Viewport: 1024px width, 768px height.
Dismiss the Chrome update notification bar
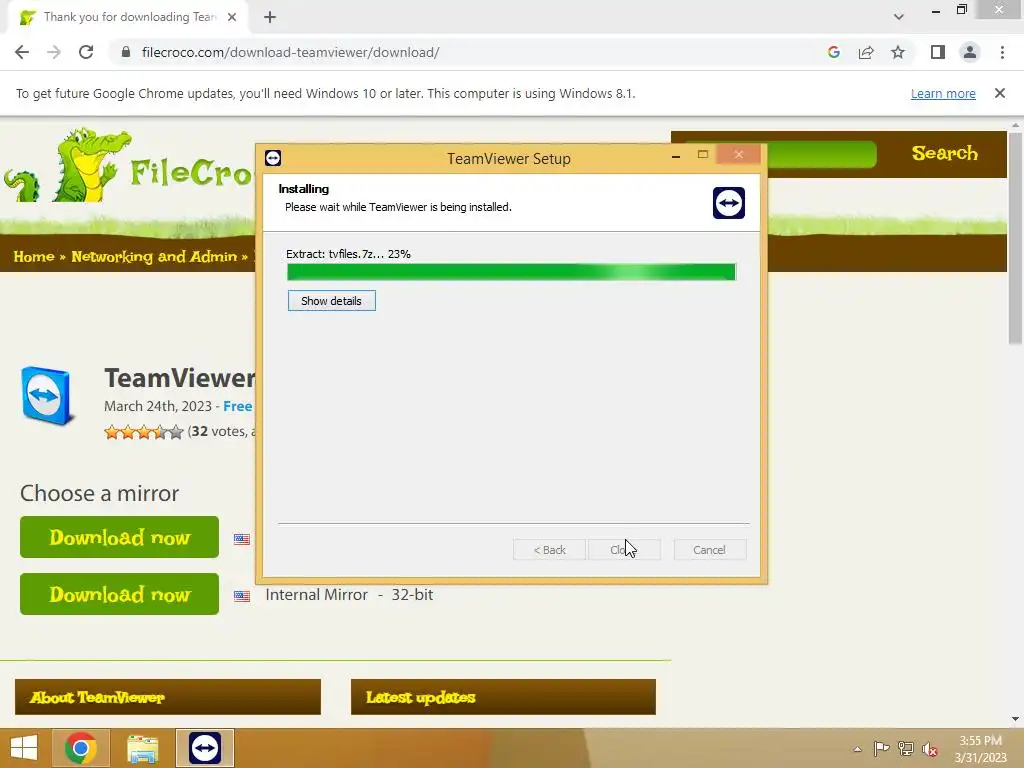tap(999, 93)
